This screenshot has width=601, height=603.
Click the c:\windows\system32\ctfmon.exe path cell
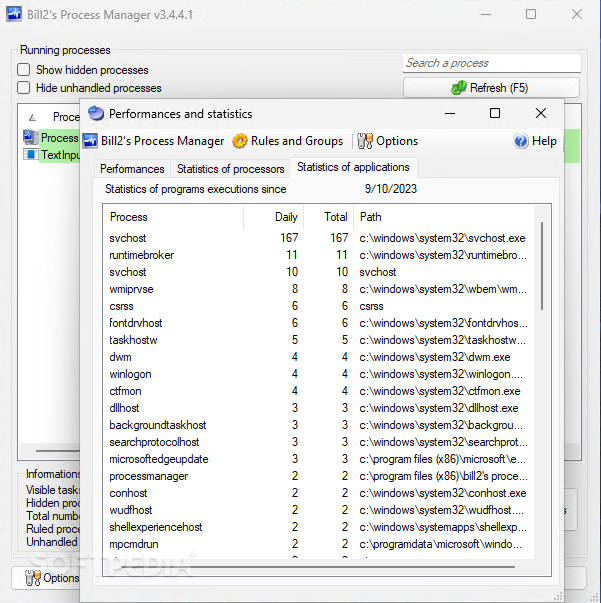click(x=440, y=391)
